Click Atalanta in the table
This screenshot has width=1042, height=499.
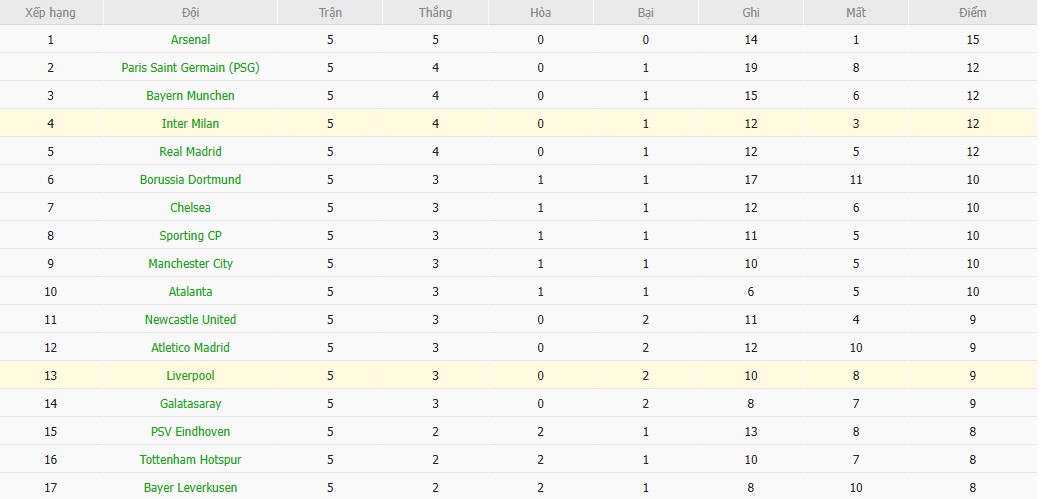pos(190,292)
